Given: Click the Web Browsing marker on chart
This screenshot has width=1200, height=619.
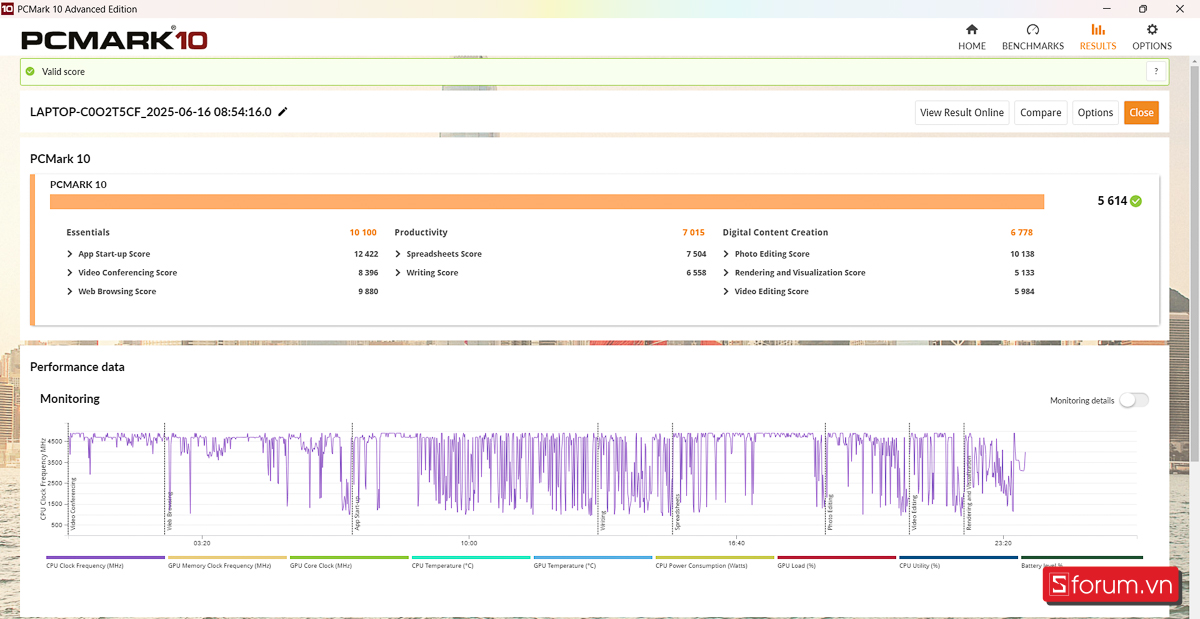Looking at the screenshot, I should click(x=169, y=510).
